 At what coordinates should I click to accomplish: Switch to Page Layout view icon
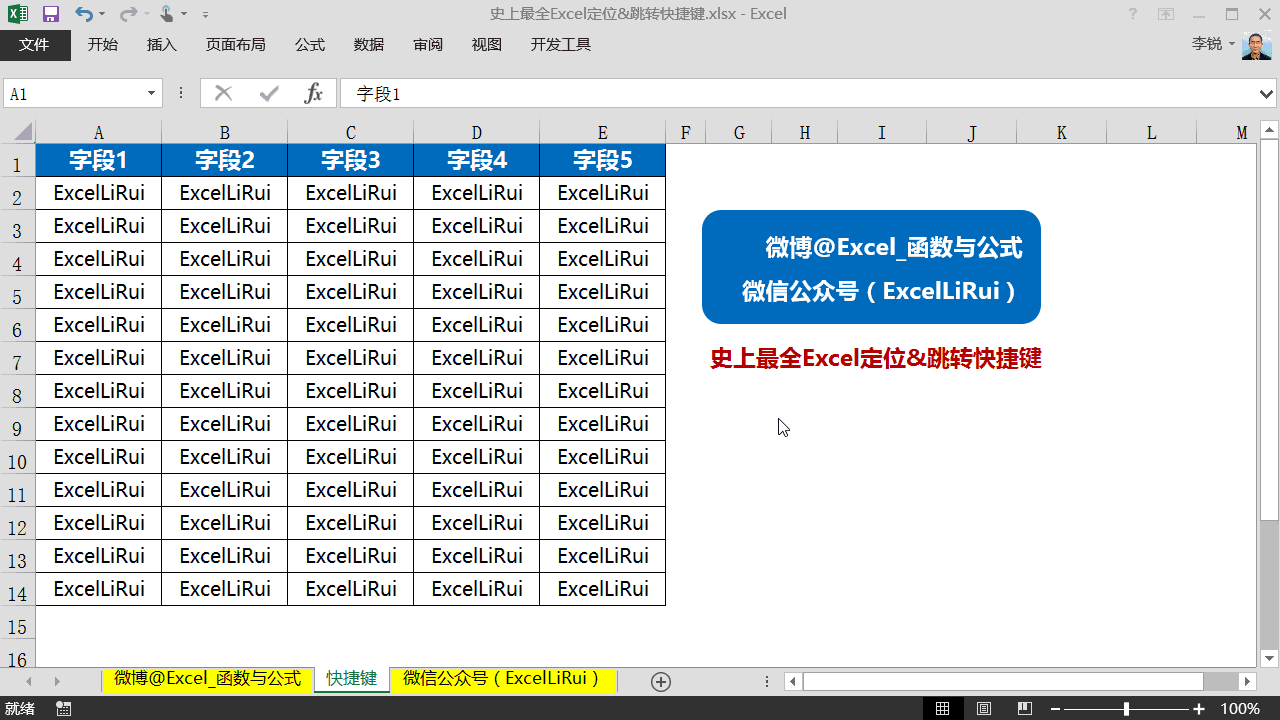(984, 708)
